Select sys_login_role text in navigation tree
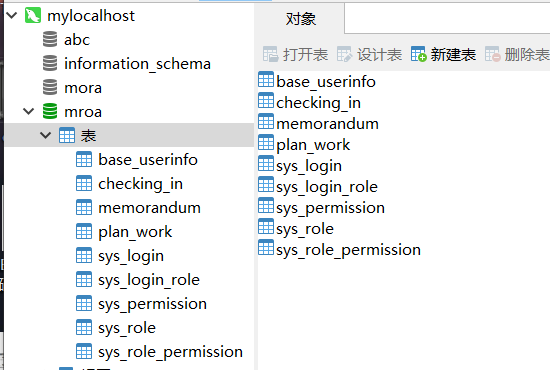This screenshot has width=550, height=370. click(149, 280)
